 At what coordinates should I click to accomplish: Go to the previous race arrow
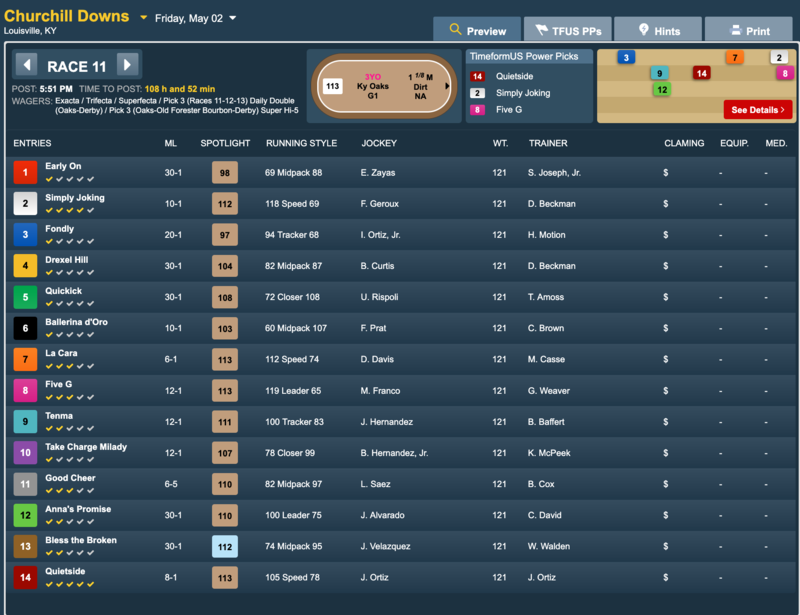point(27,65)
